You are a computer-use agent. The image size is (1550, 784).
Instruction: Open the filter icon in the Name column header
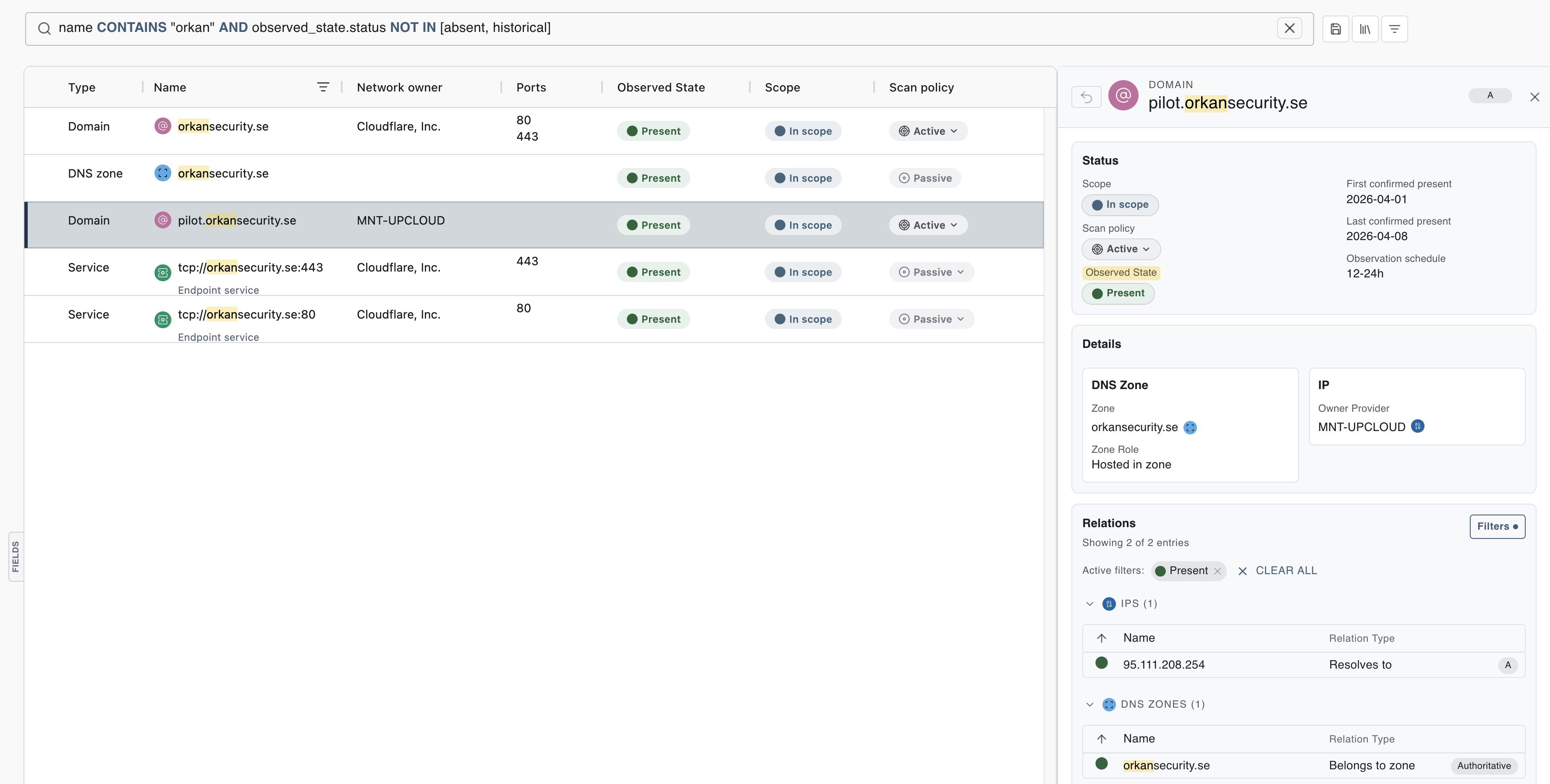tap(323, 86)
